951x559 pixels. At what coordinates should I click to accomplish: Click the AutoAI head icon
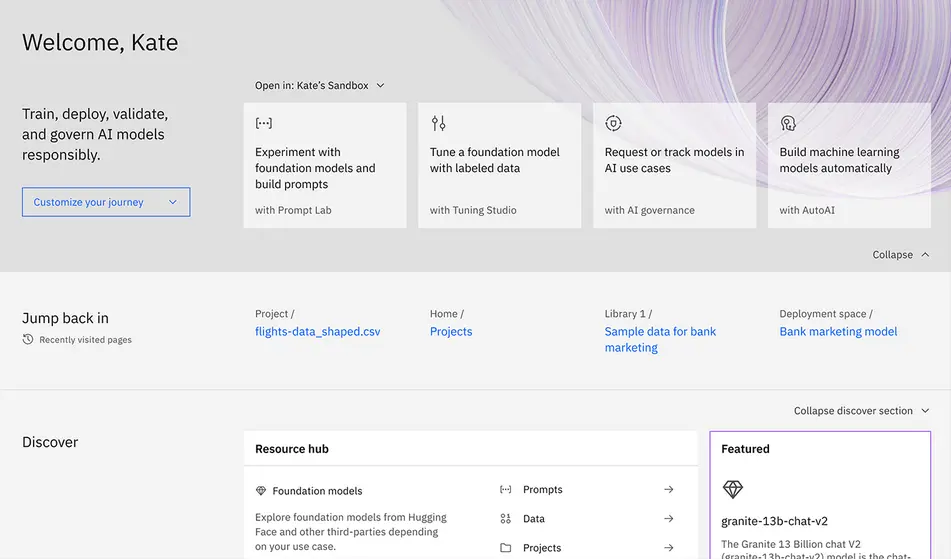click(788, 123)
